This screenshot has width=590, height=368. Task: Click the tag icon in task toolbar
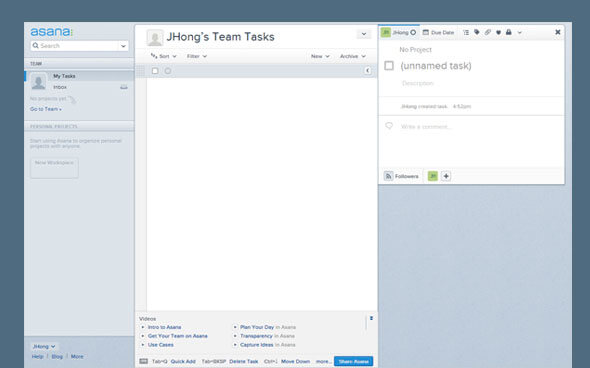(x=477, y=32)
